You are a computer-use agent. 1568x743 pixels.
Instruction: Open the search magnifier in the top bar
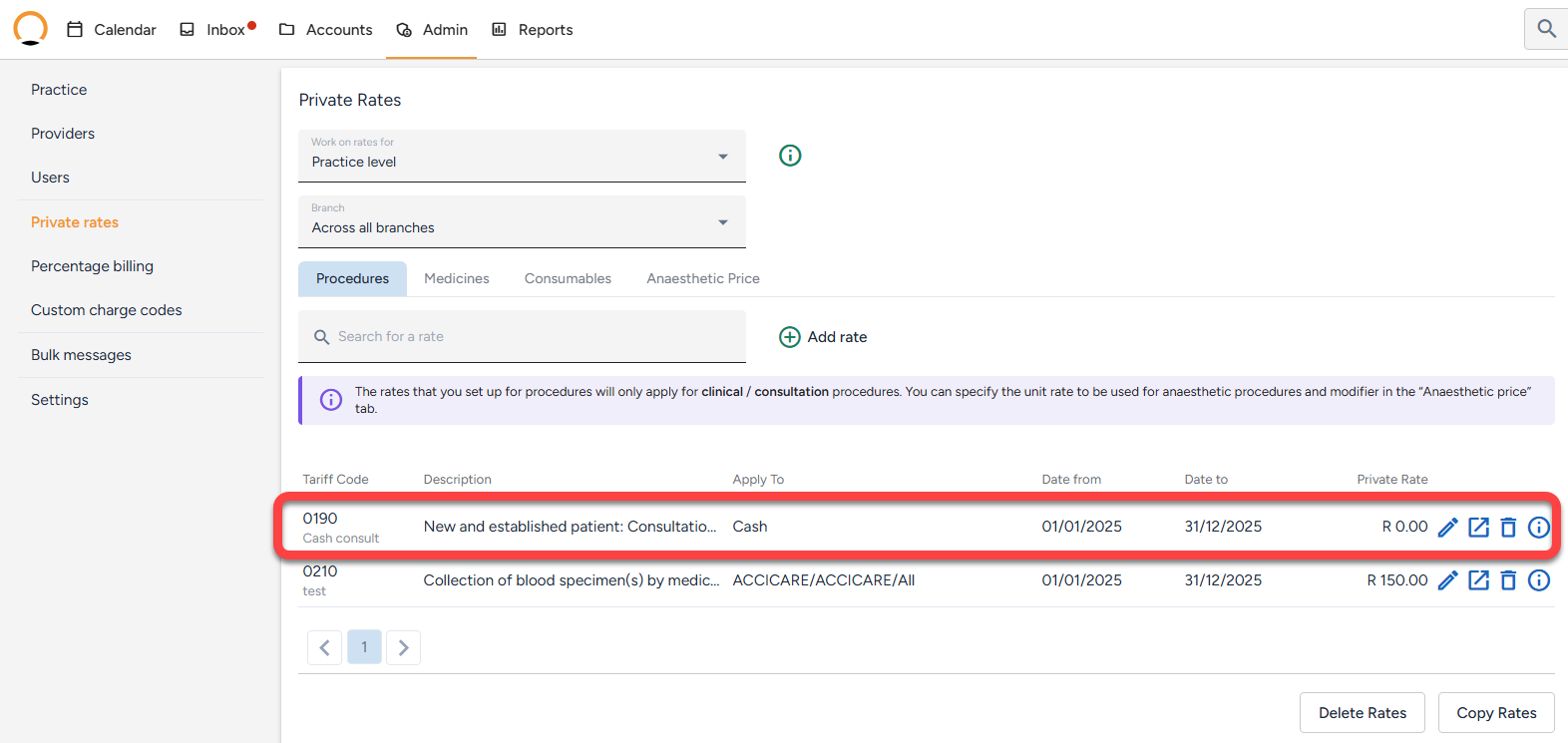(1546, 29)
